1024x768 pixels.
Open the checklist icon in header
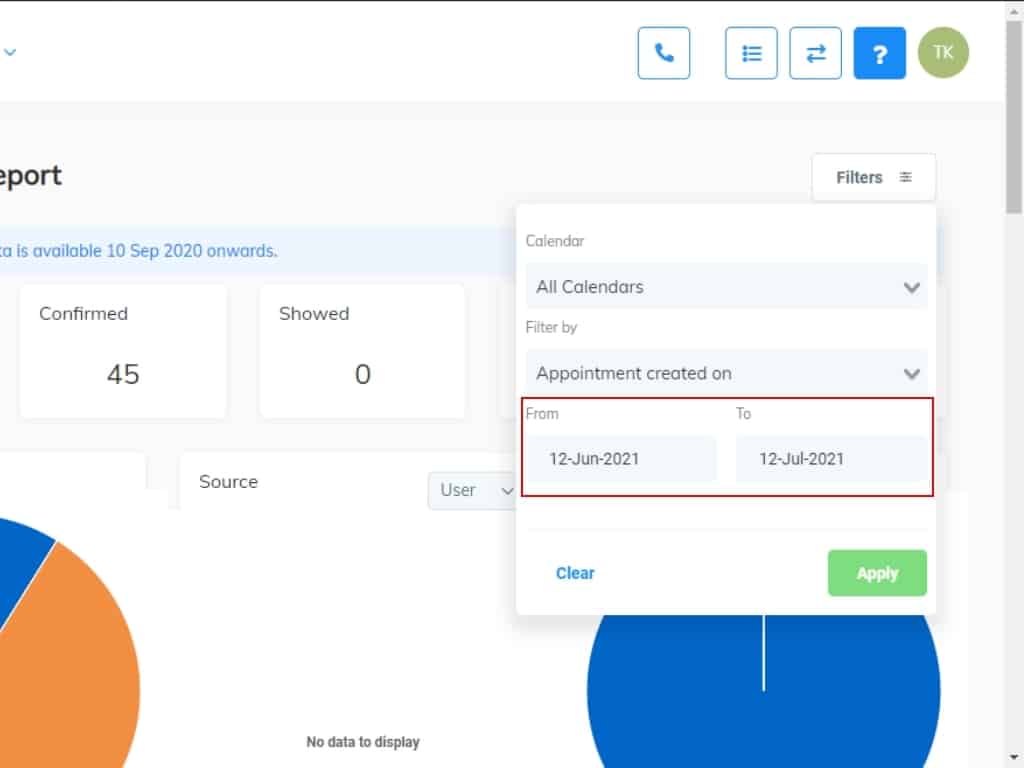(751, 53)
